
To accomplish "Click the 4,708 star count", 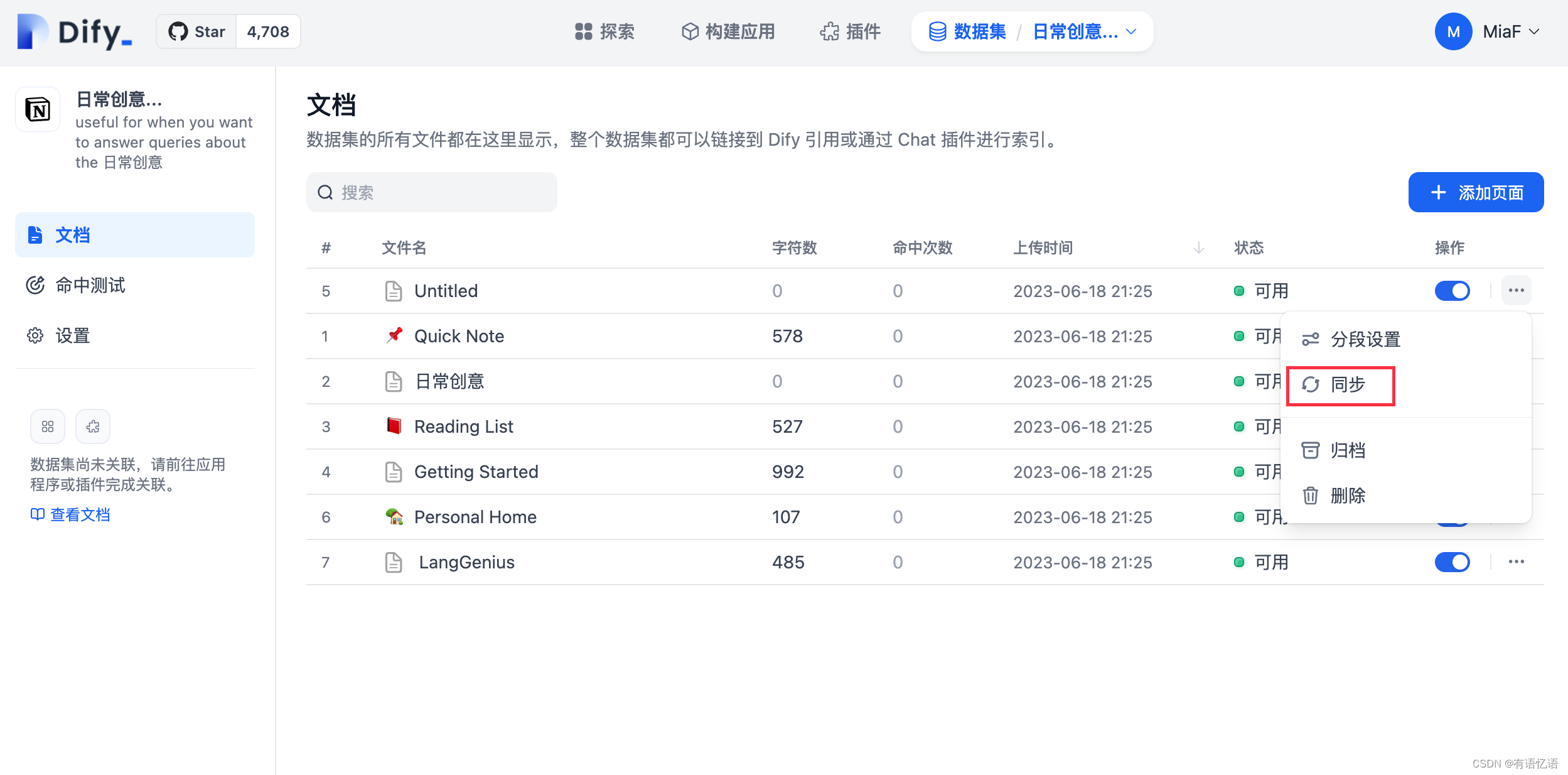I will point(268,32).
